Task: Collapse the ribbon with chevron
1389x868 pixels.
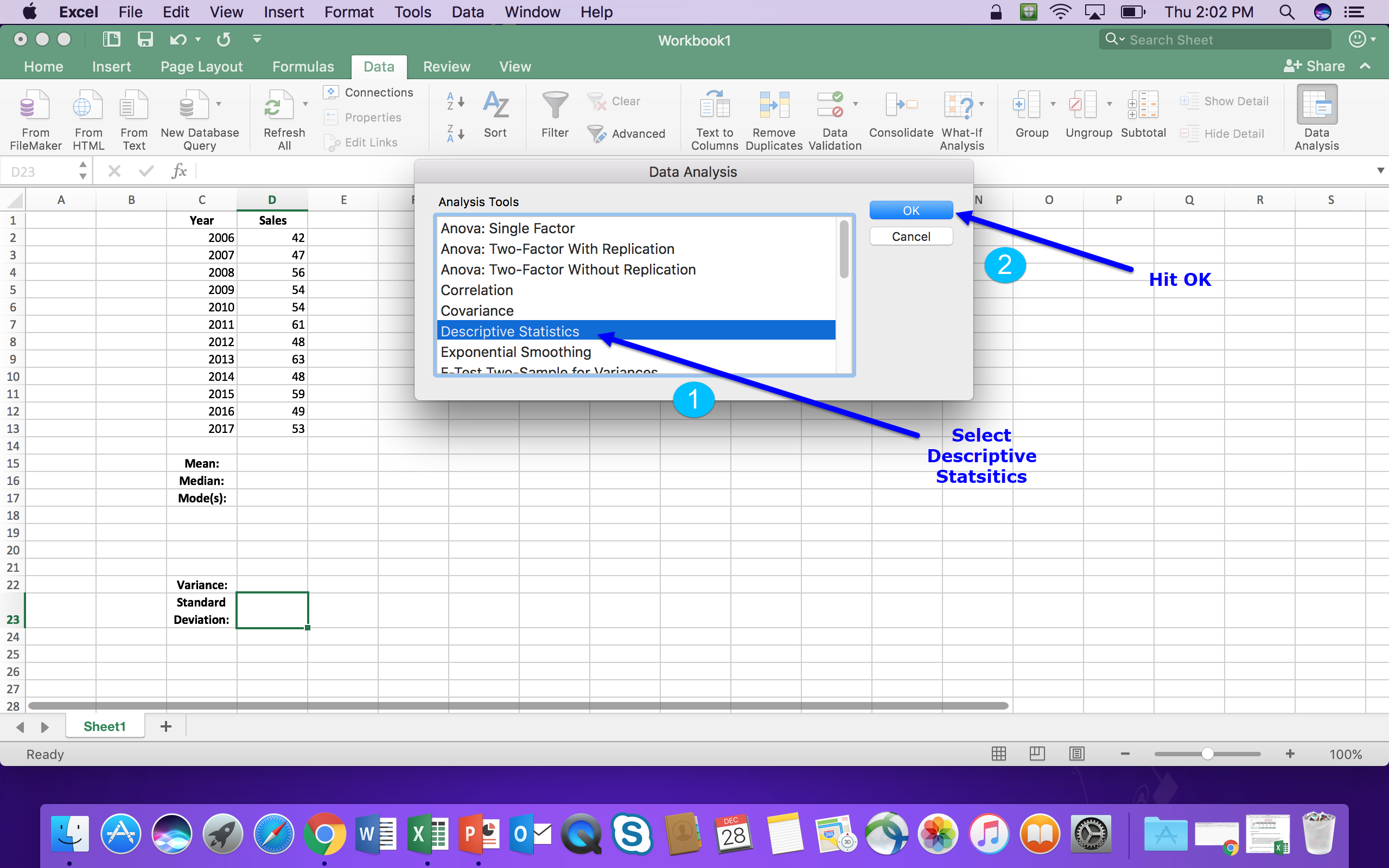Action: click(1366, 66)
